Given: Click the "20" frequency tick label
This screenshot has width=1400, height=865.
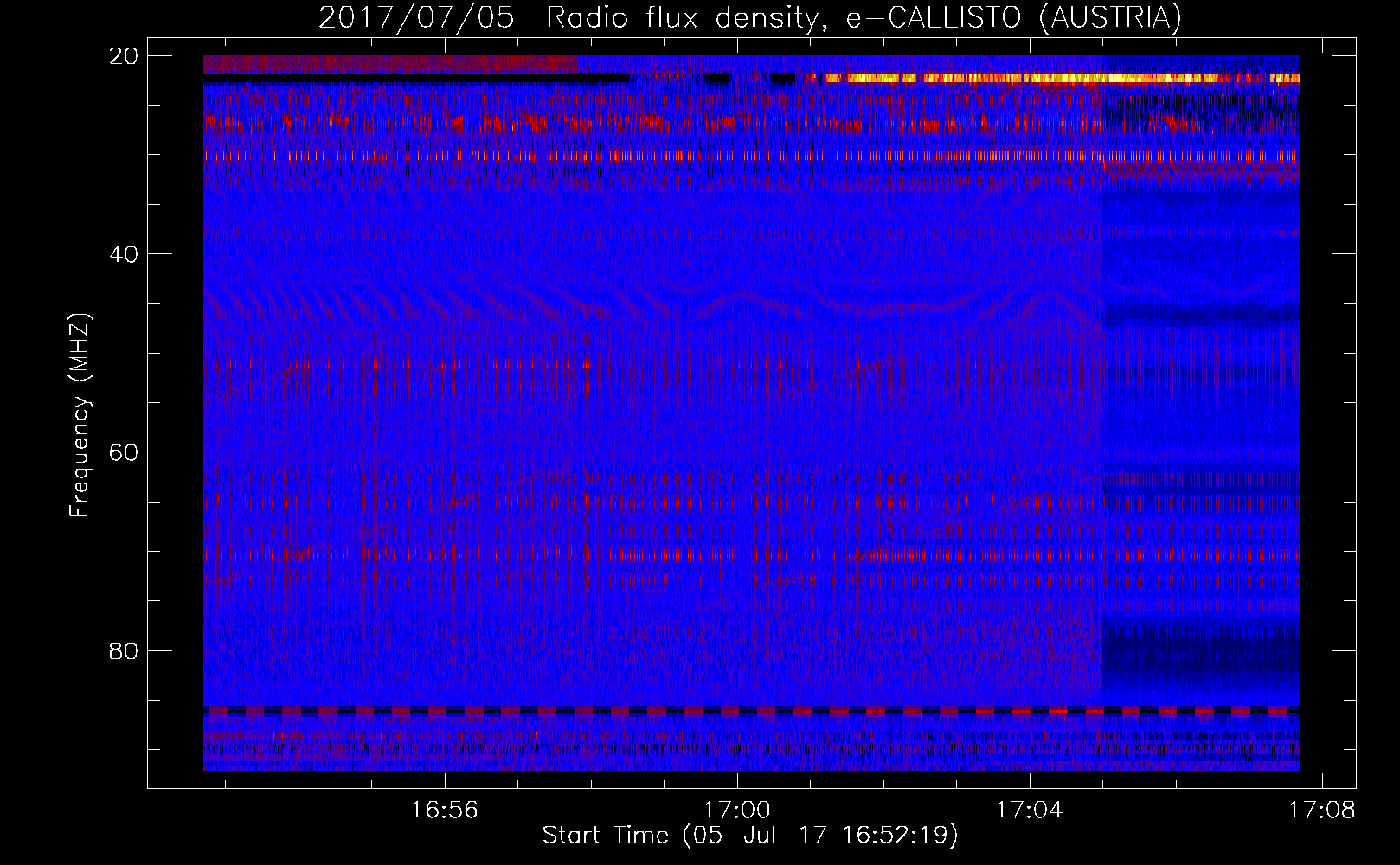Looking at the screenshot, I should click(x=124, y=56).
